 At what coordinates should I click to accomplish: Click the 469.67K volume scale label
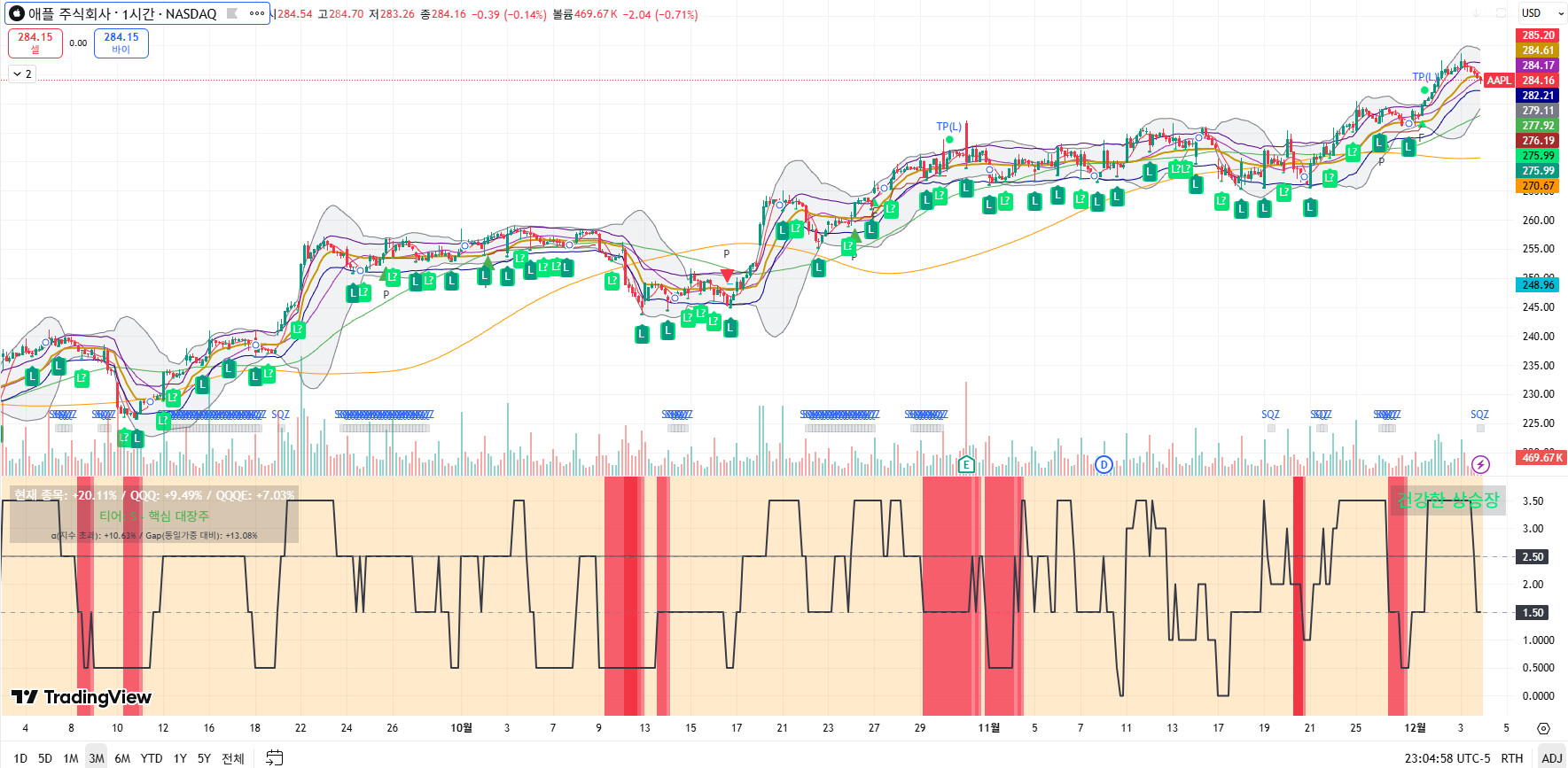pos(1541,457)
